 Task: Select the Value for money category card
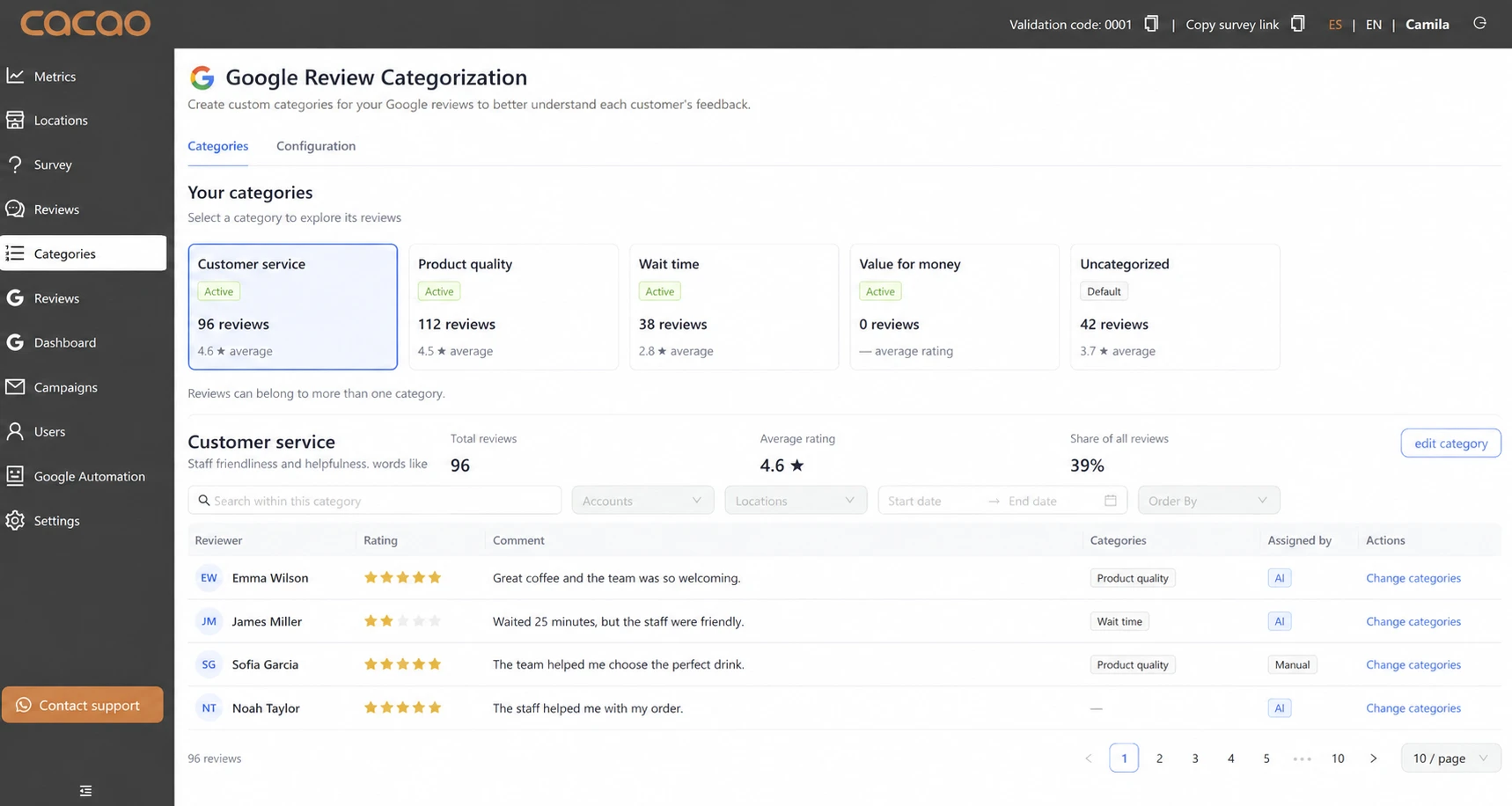[x=955, y=306]
